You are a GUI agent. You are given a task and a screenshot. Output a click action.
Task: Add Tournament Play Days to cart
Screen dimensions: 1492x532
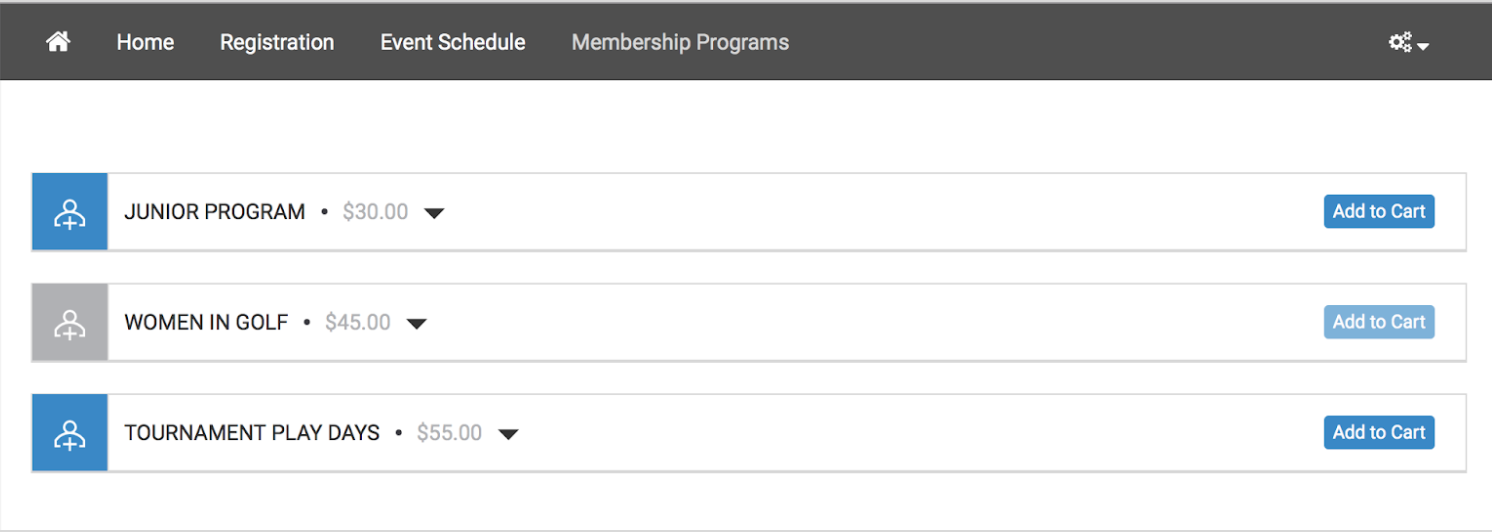pyautogui.click(x=1379, y=432)
